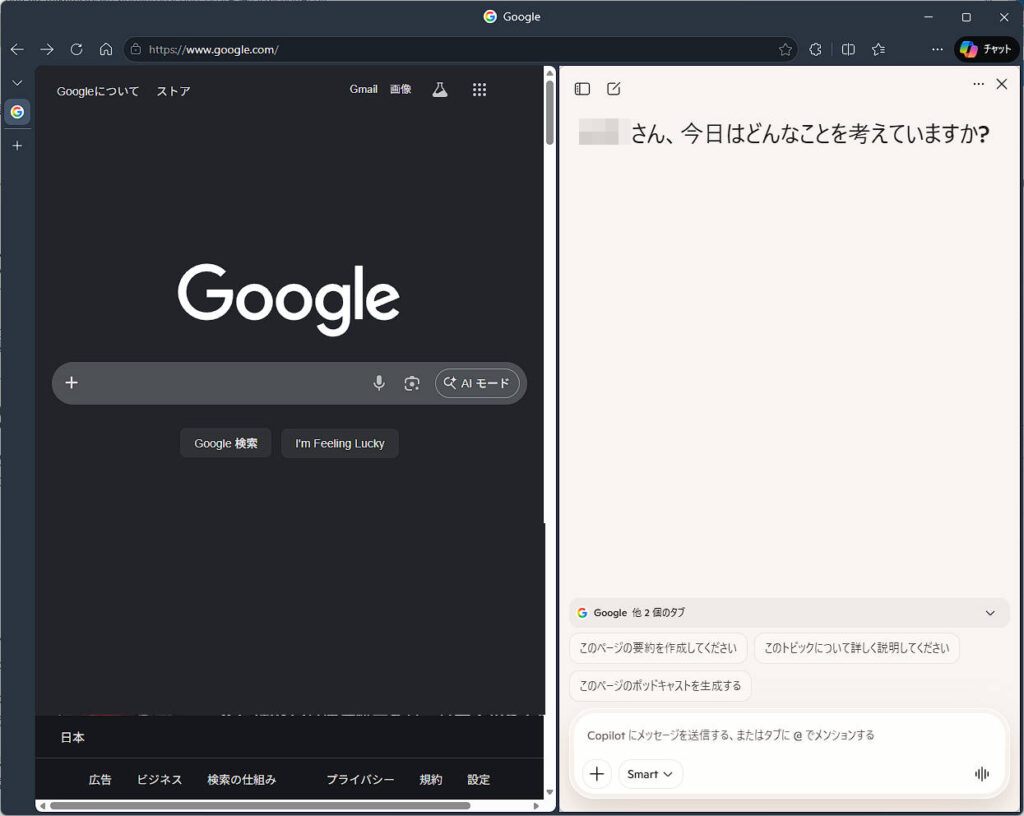Image resolution: width=1024 pixels, height=816 pixels.
Task: Expand the vertical tabs chevron
Action: 18,83
